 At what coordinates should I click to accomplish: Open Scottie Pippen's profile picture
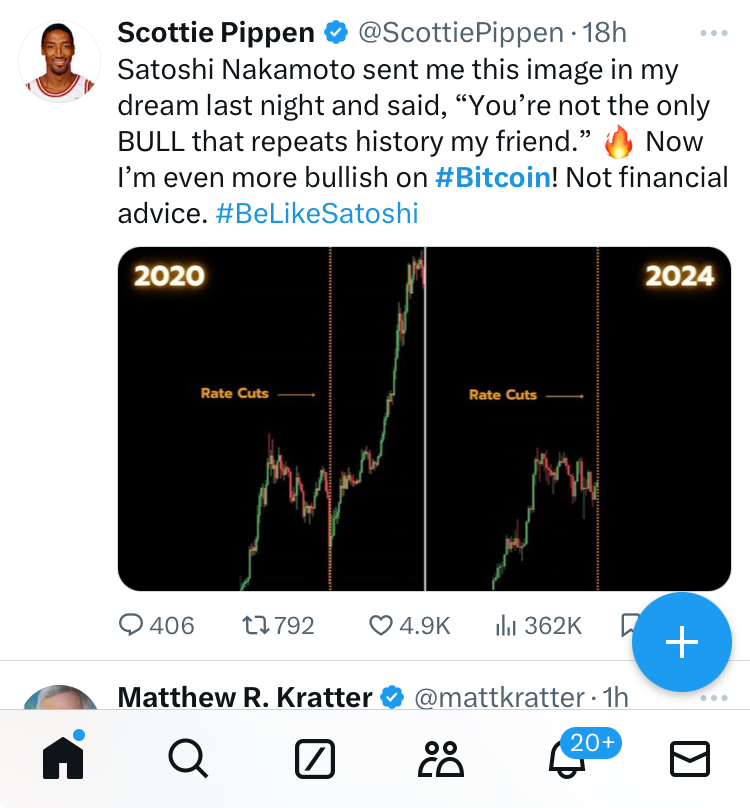pyautogui.click(x=59, y=61)
